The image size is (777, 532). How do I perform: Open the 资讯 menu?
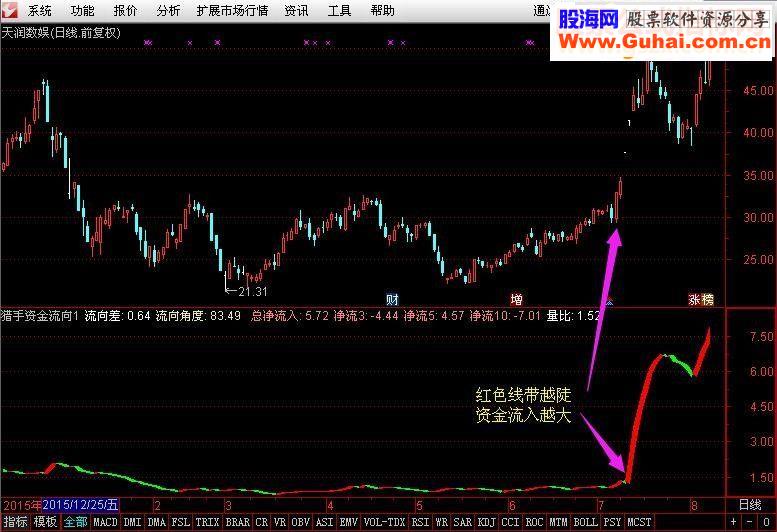coord(296,10)
